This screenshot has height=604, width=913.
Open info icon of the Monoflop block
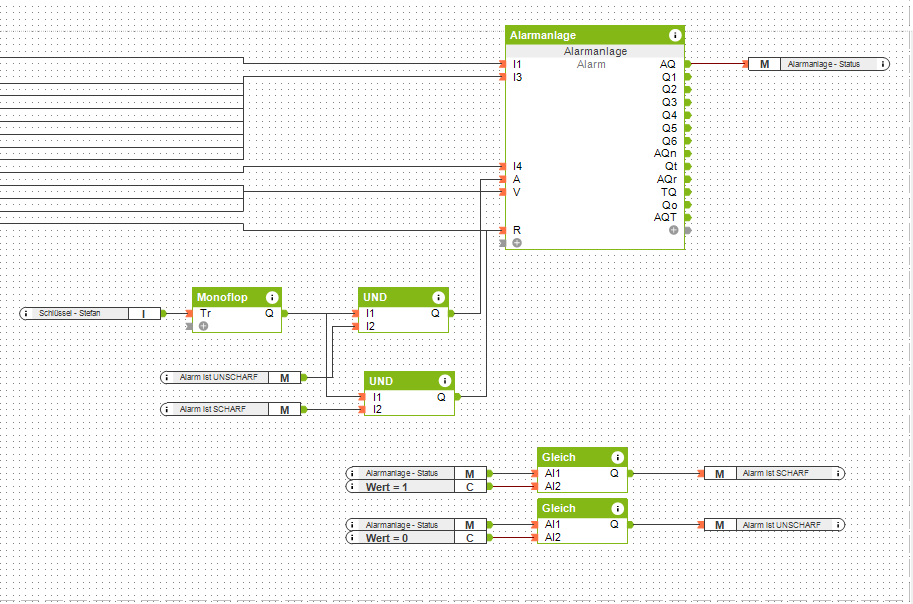click(272, 298)
